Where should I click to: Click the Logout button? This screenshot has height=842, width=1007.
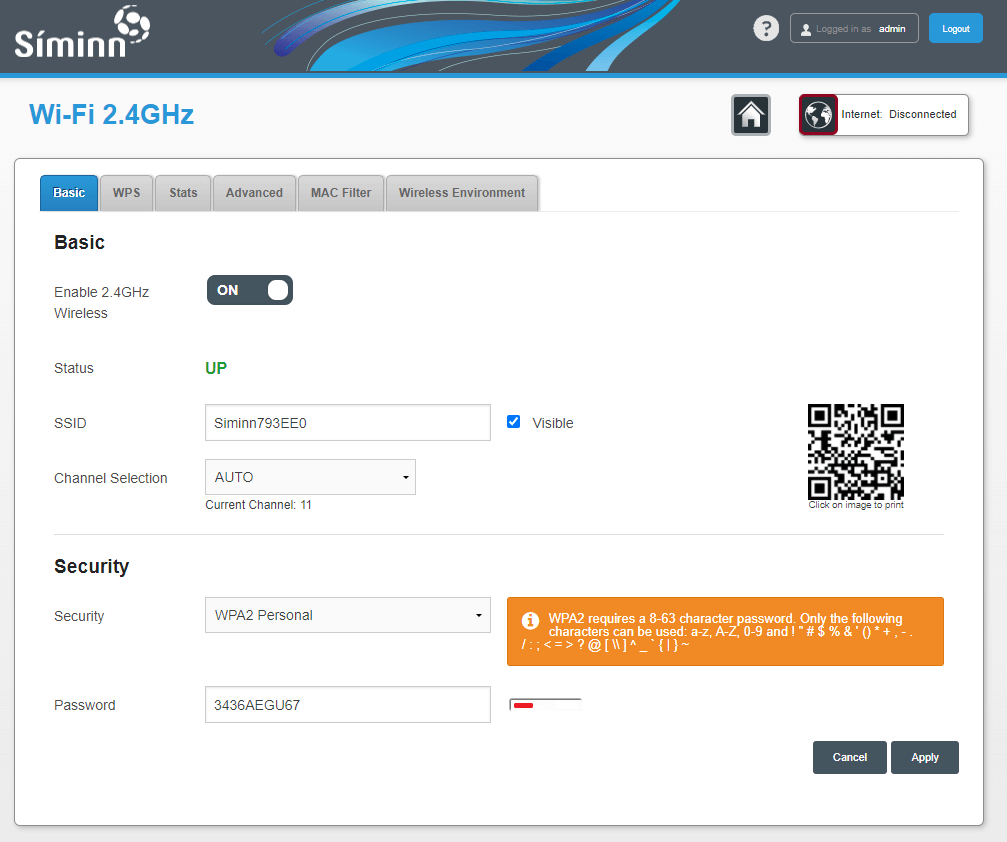(955, 29)
